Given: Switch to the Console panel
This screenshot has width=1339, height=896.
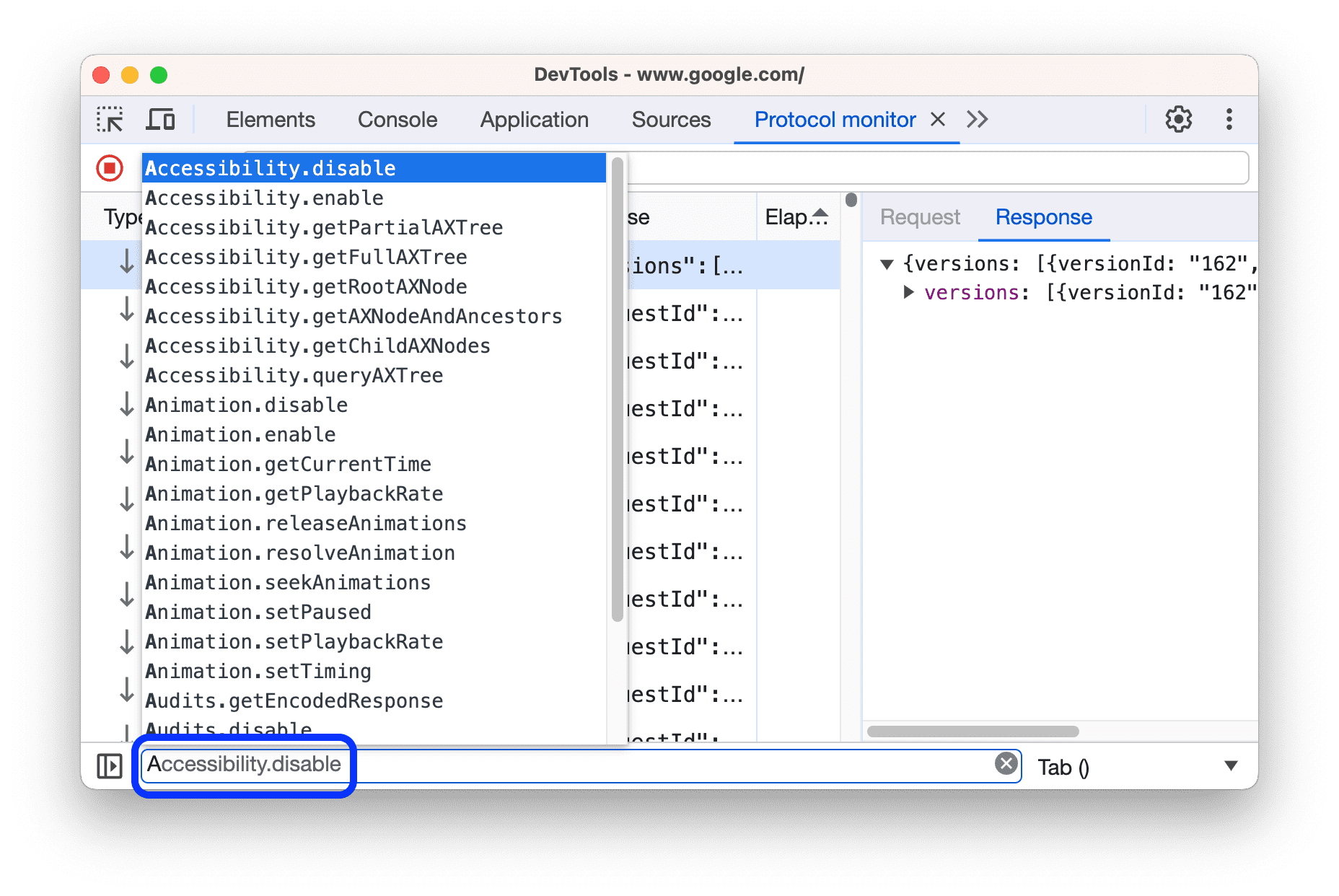Looking at the screenshot, I should point(397,119).
